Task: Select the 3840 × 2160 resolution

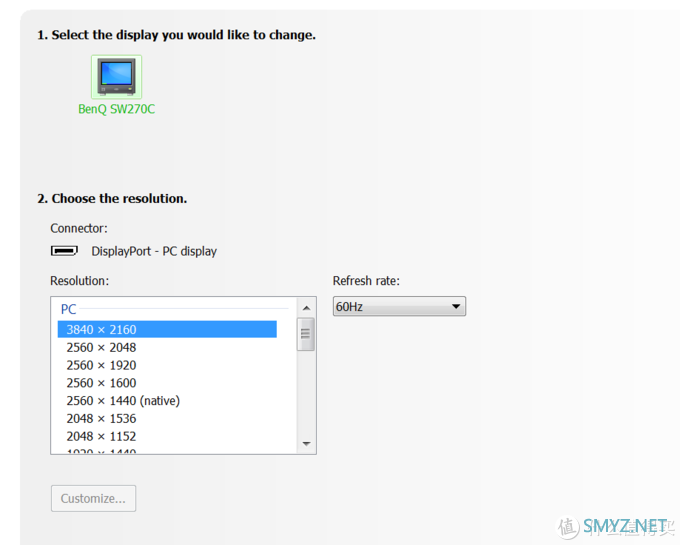Action: [x=167, y=330]
